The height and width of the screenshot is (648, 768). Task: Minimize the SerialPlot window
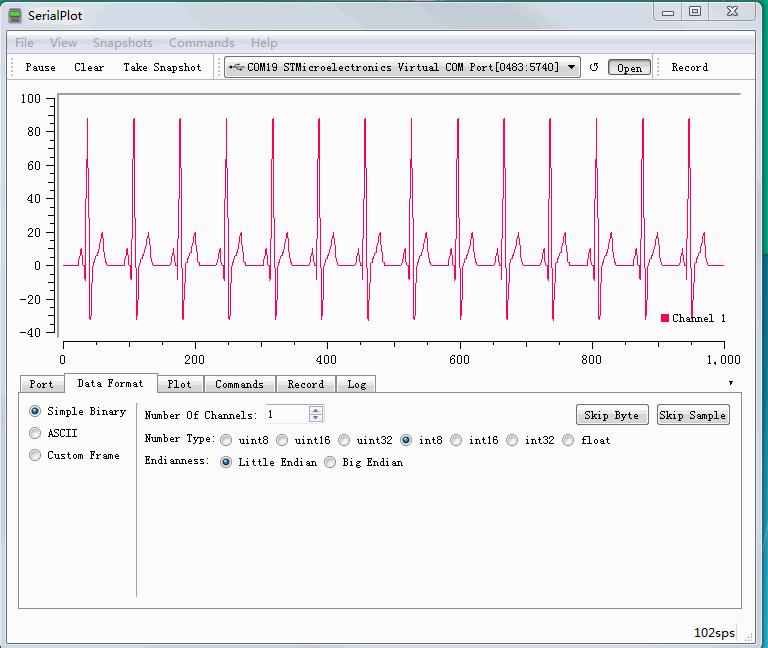668,12
